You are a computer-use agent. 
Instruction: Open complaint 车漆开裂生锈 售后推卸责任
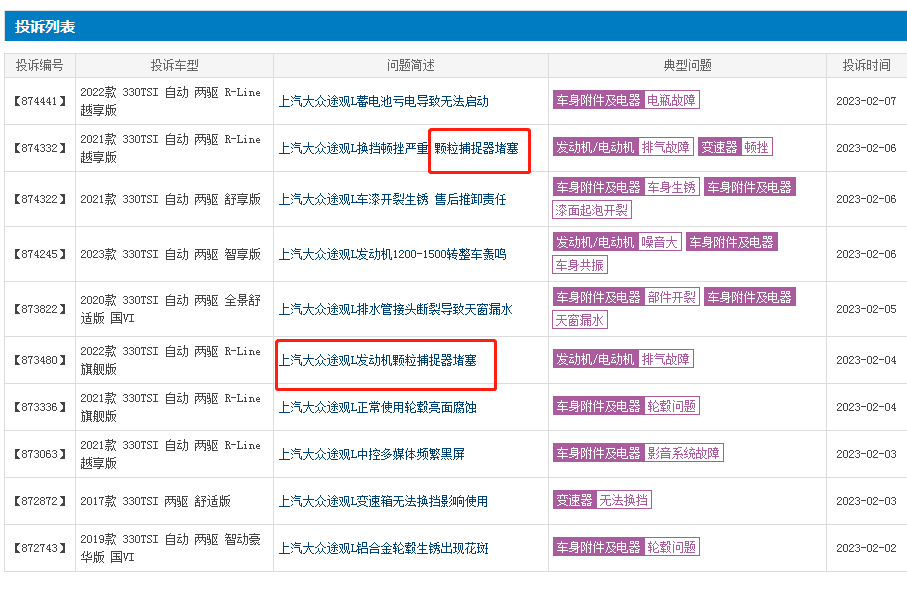[x=392, y=199]
